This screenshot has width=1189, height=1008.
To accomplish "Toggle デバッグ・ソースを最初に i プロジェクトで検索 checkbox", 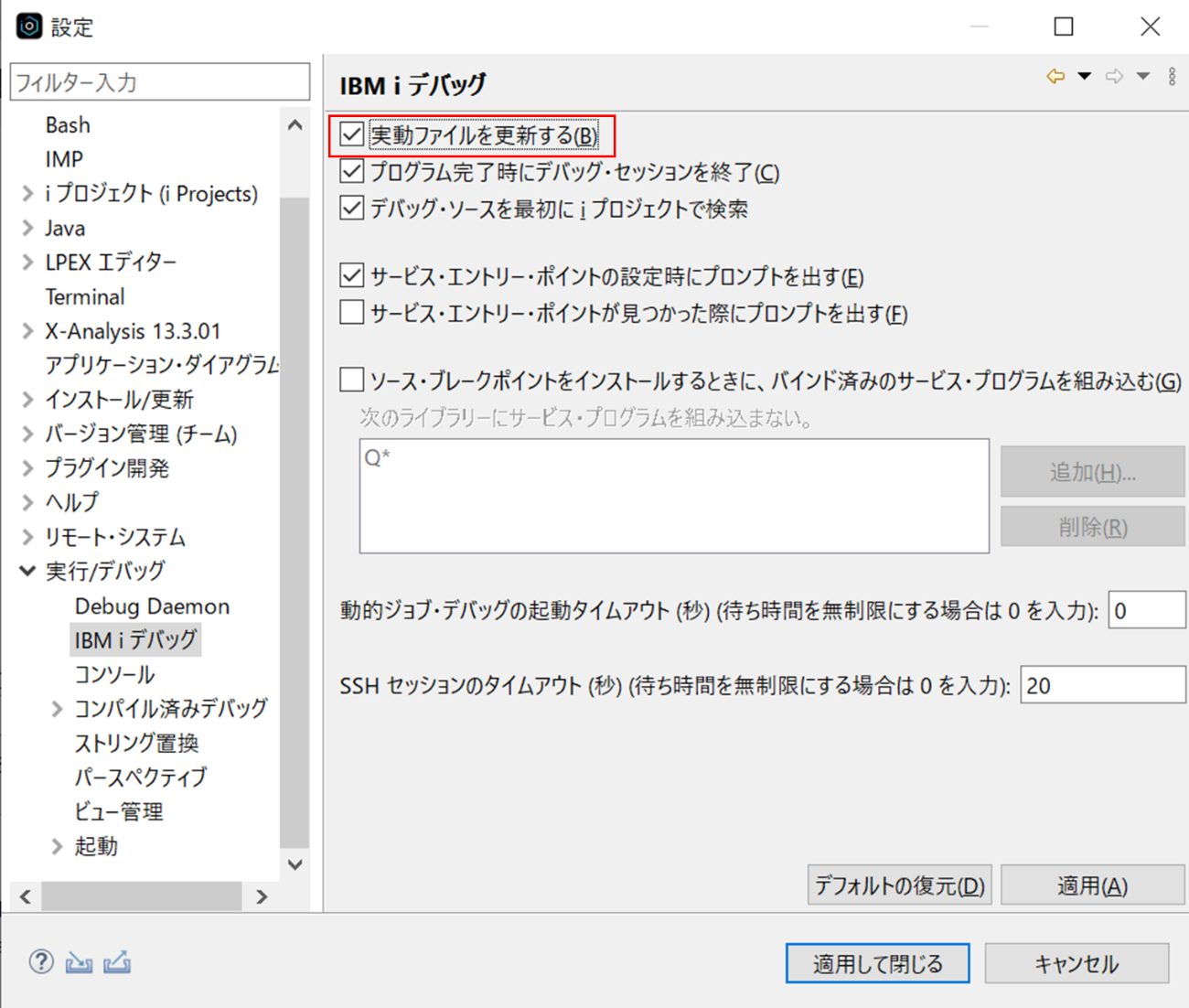I will (x=352, y=208).
